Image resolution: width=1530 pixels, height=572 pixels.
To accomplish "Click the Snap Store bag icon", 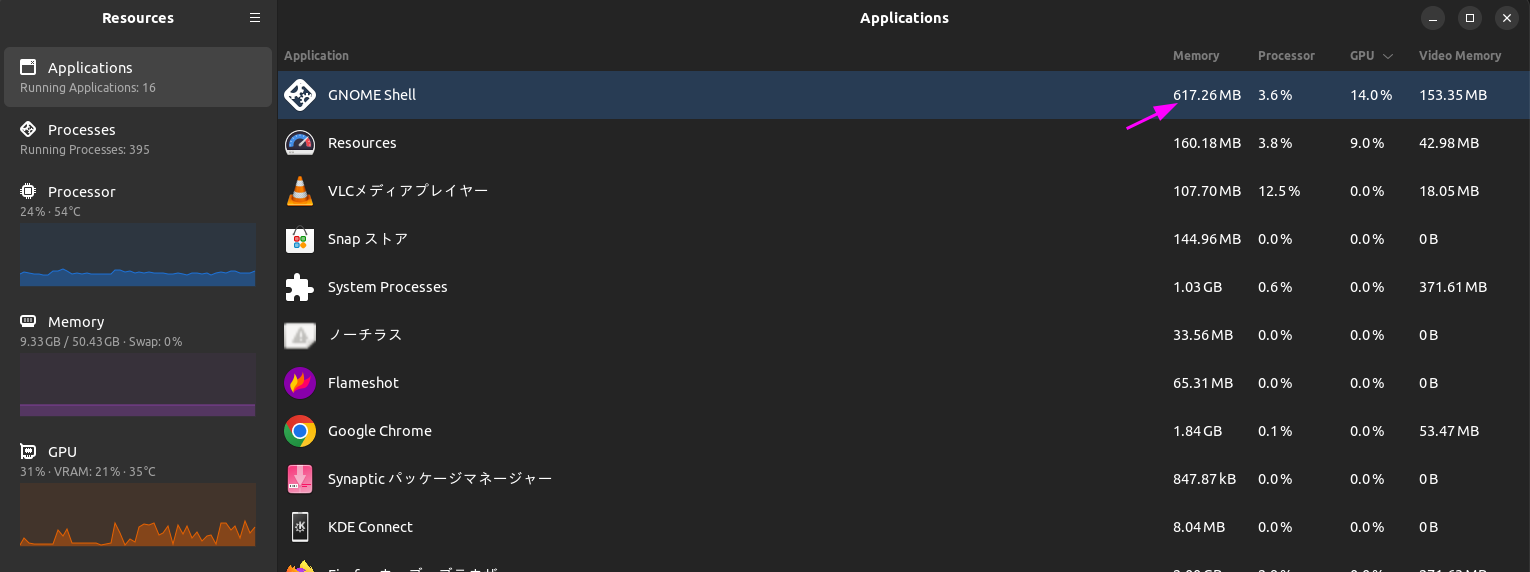I will (300, 239).
